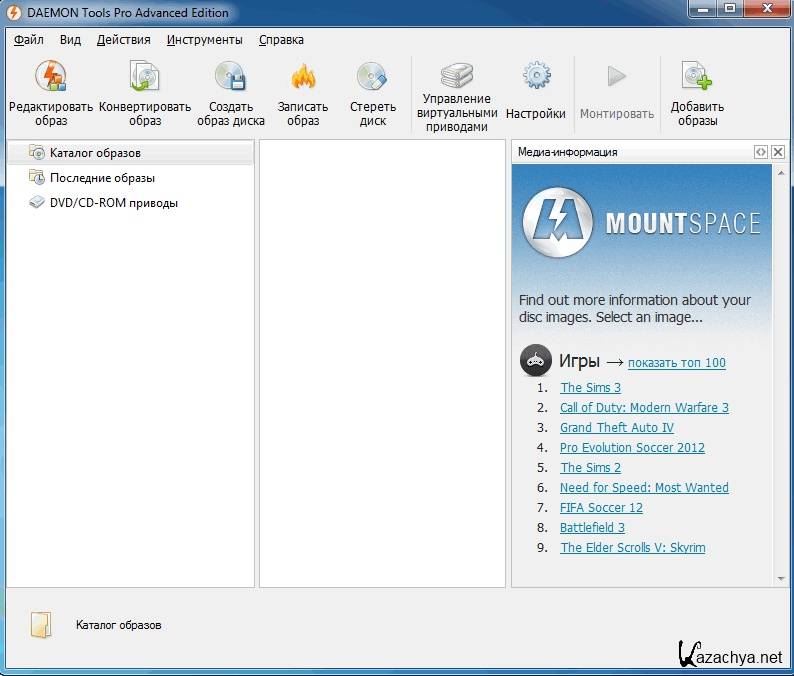Open the Grand Theft Auto IV link
This screenshot has height=676, width=794.
(616, 428)
